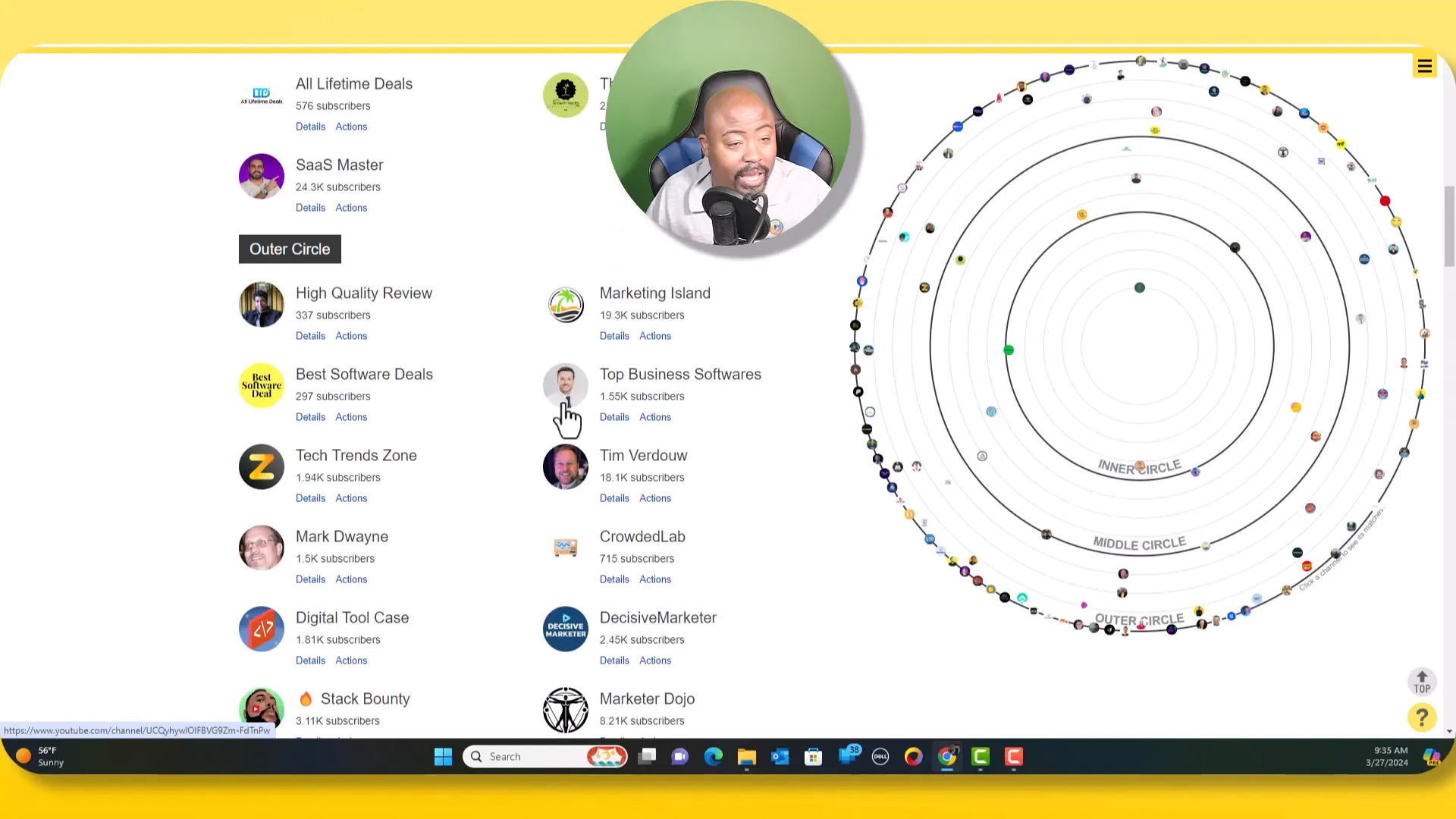Viewport: 1456px width, 819px height.
Task: Open Details for Tech Trends Zone
Action: click(x=310, y=498)
